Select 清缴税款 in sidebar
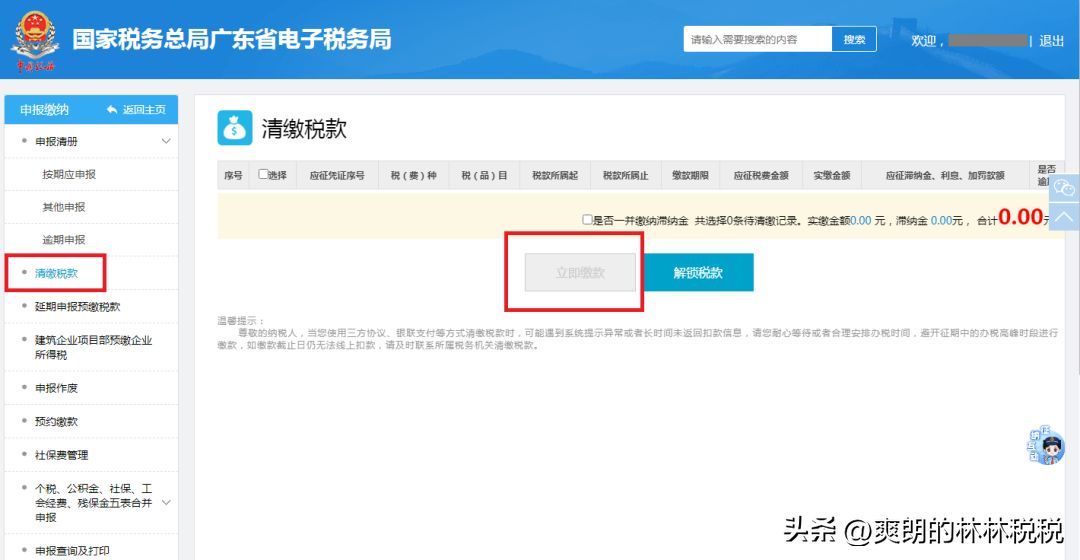Screen dimensions: 1080x560 click(56, 273)
